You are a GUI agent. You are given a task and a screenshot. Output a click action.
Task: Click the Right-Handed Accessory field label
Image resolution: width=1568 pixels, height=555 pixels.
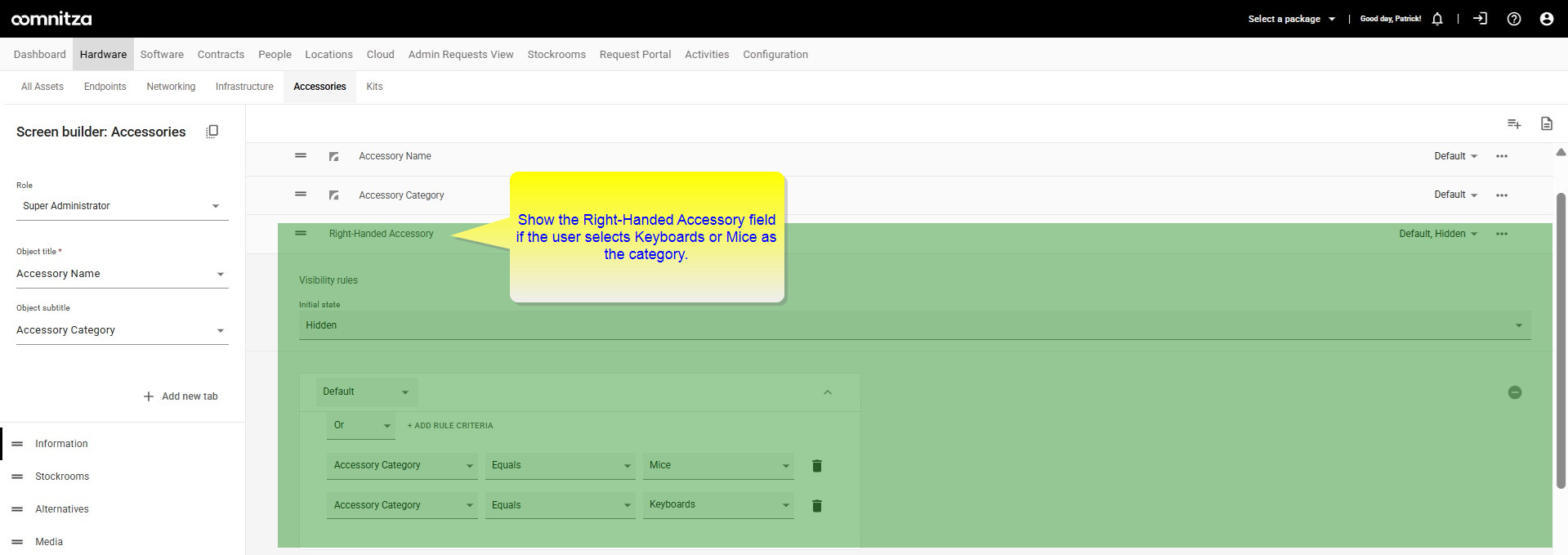[381, 234]
